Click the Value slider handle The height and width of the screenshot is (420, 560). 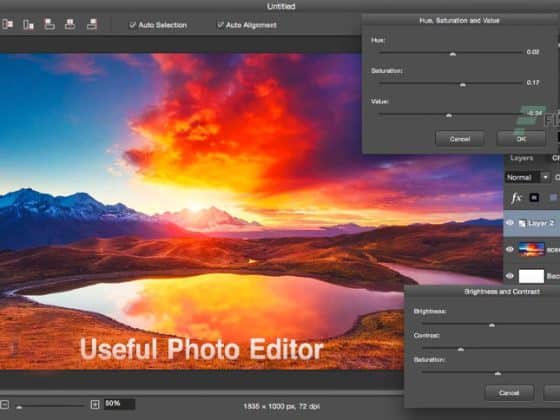click(449, 115)
